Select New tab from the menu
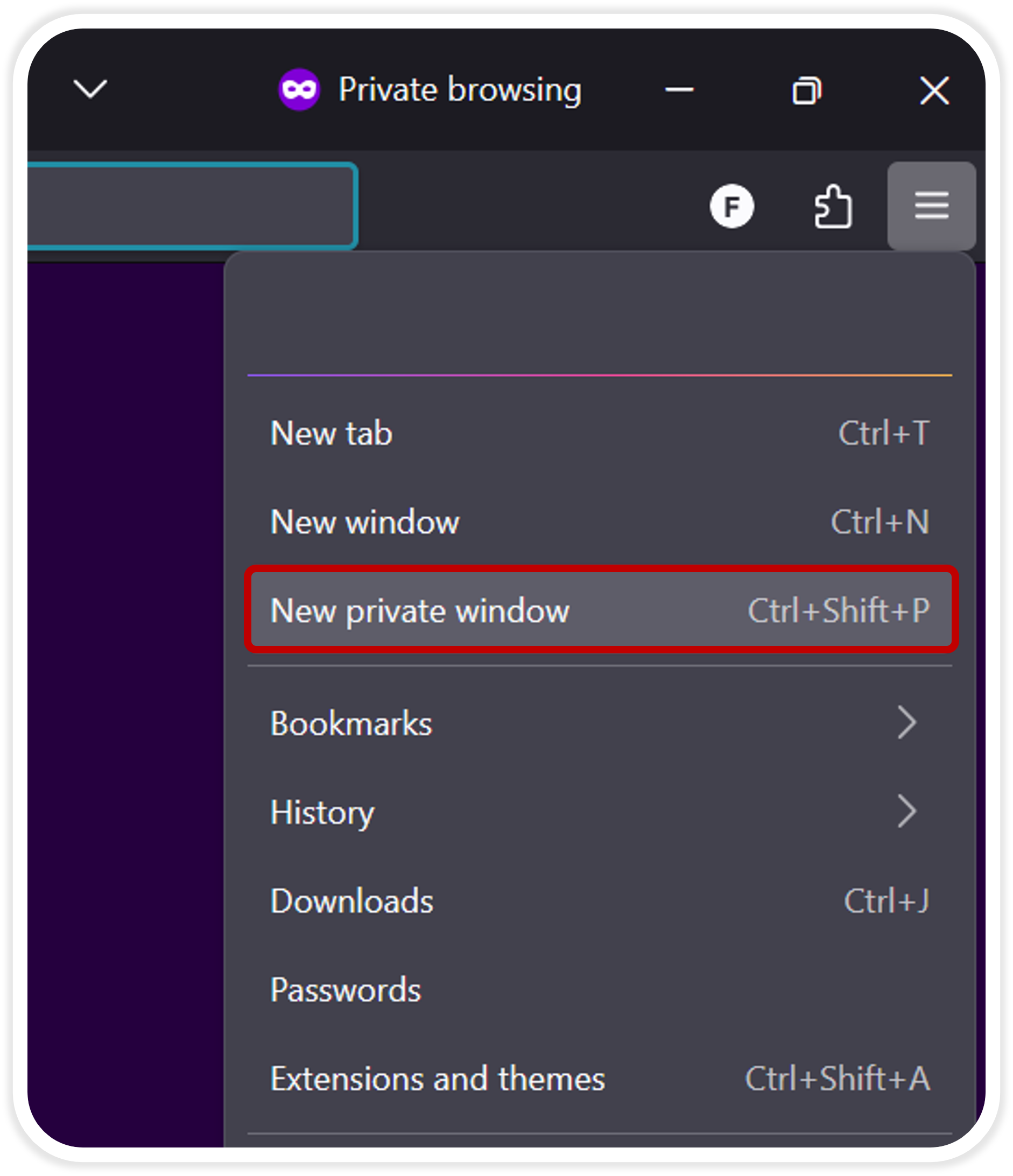Screen dimensions: 1013x1176 pos(332,434)
